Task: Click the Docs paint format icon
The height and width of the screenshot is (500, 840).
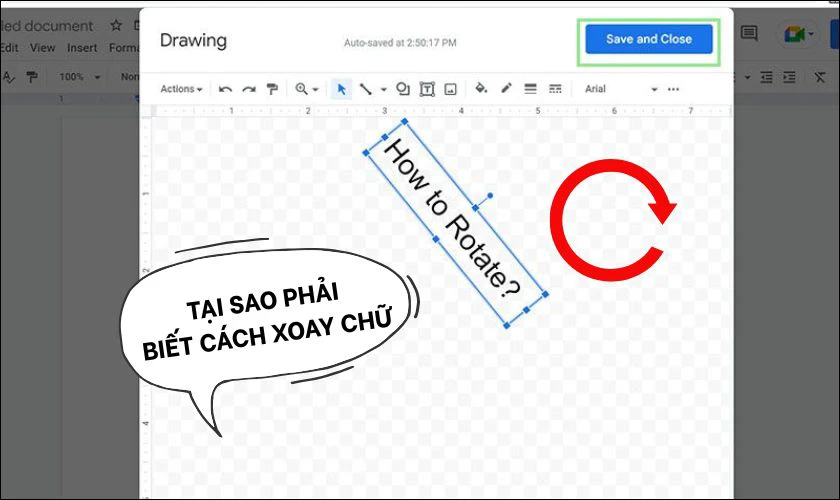Action: click(32, 77)
